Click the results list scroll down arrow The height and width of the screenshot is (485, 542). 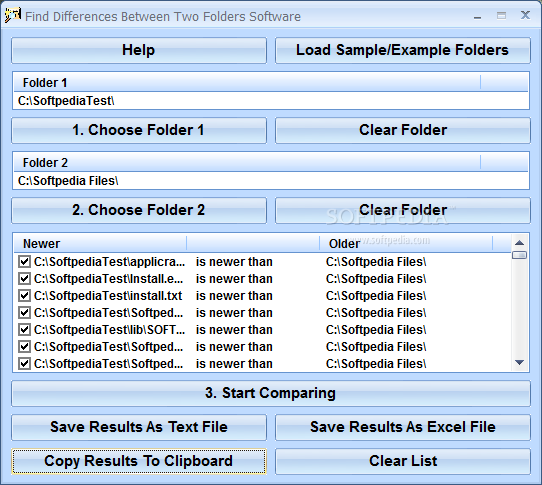519,362
